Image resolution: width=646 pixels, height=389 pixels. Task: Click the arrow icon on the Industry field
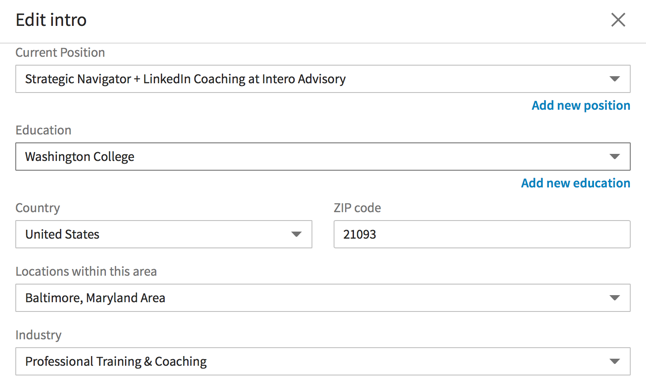[615, 361]
